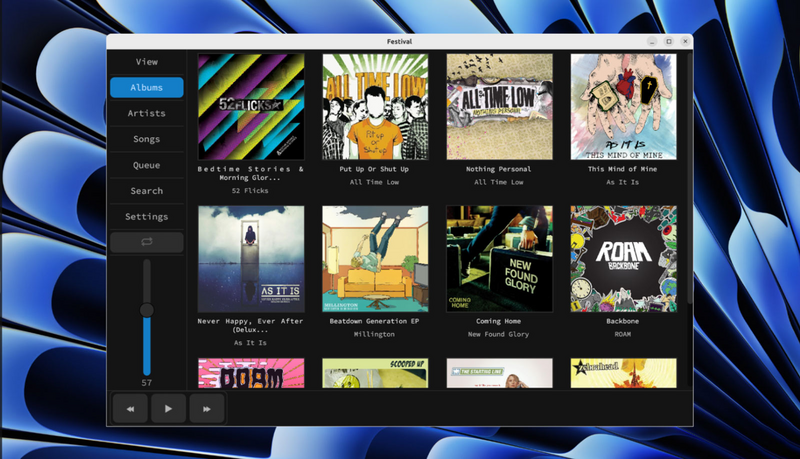Skip to next track
Image resolution: width=800 pixels, height=459 pixels.
coord(207,409)
